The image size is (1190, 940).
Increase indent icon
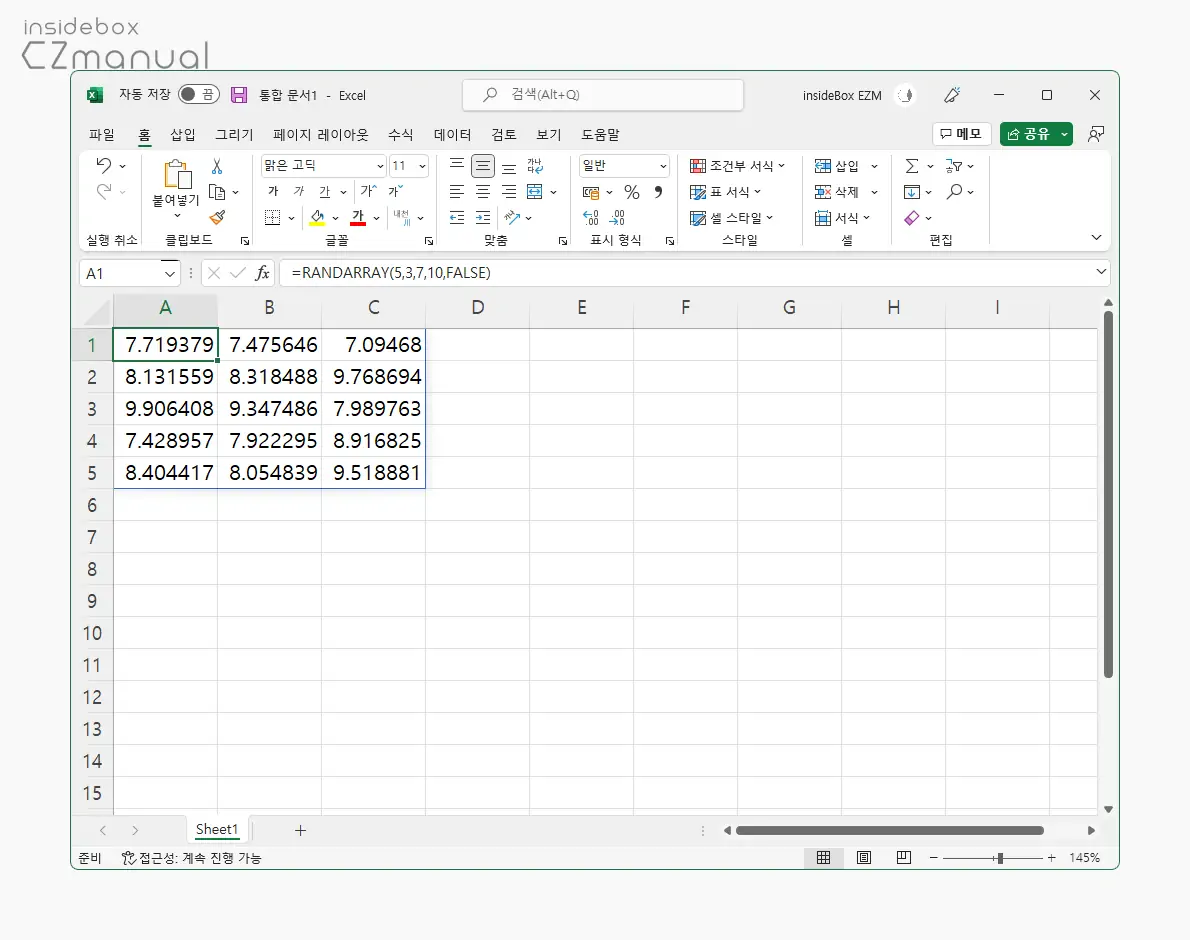pyautogui.click(x=483, y=218)
